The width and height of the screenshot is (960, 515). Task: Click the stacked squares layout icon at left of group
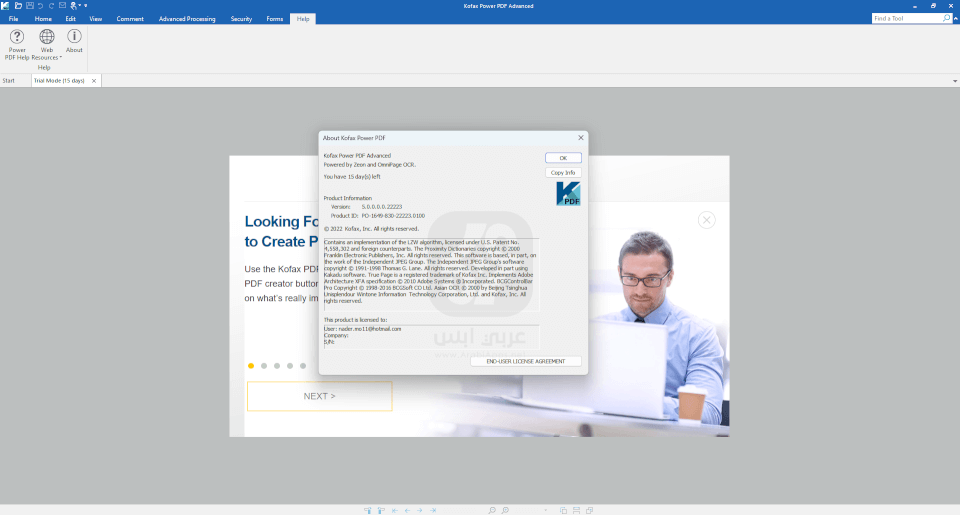pos(563,510)
